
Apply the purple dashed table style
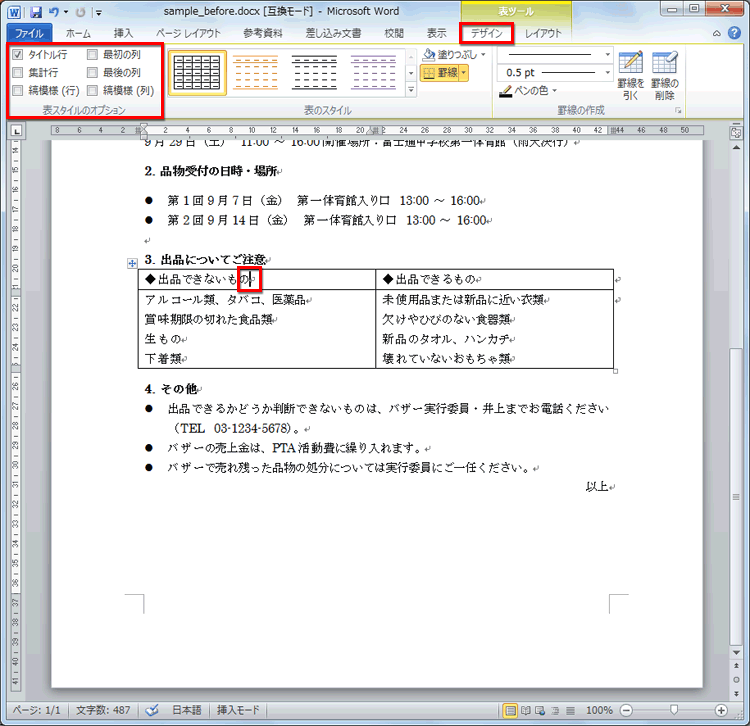pos(373,73)
